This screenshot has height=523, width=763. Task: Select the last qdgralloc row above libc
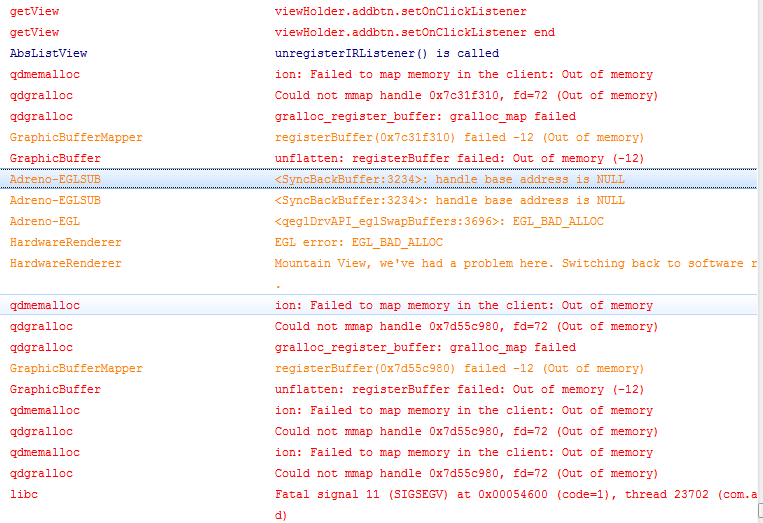466,473
